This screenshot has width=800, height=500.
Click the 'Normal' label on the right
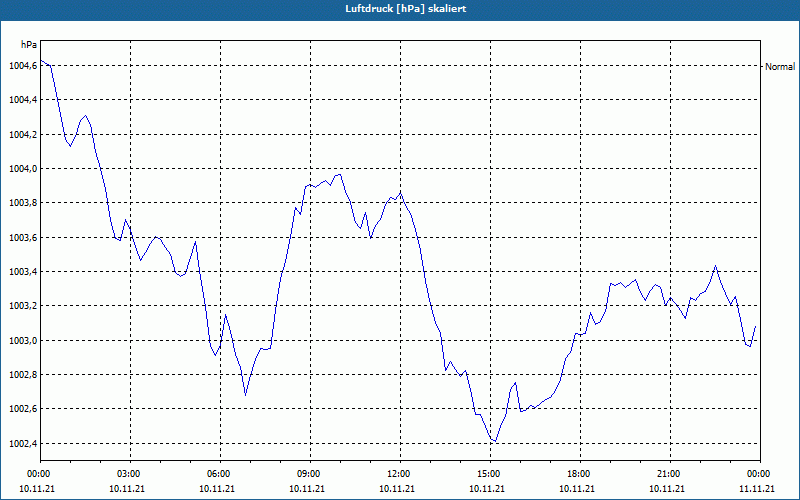click(x=780, y=66)
